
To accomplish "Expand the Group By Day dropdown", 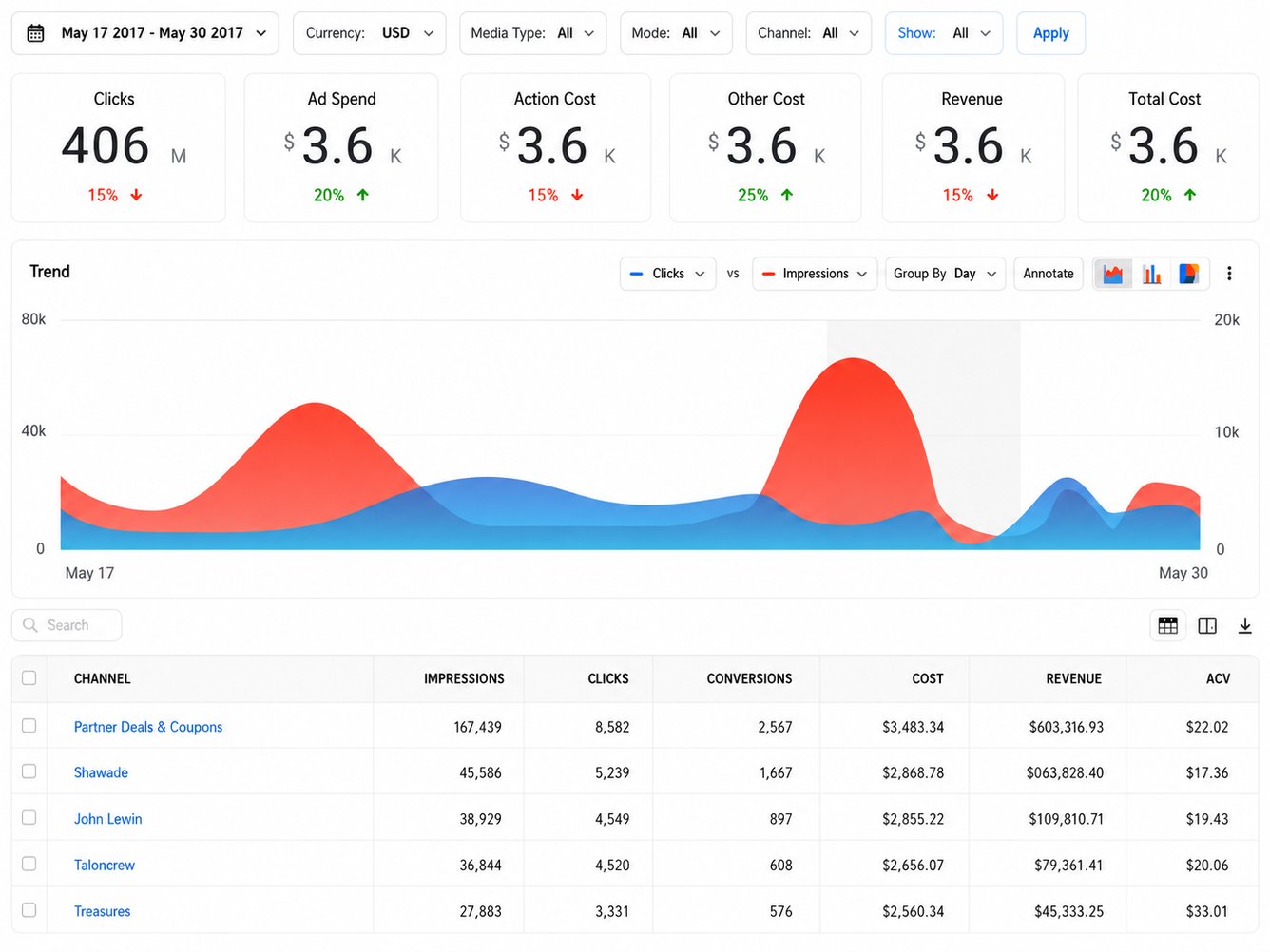I will click(x=945, y=274).
